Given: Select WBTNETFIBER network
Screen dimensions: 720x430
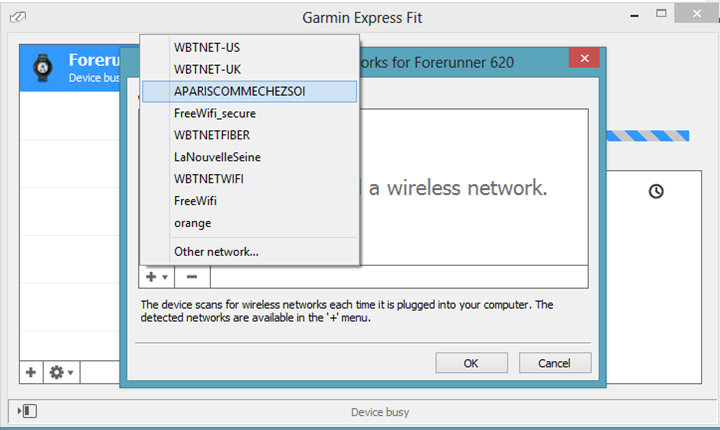Looking at the screenshot, I should pos(249,135).
